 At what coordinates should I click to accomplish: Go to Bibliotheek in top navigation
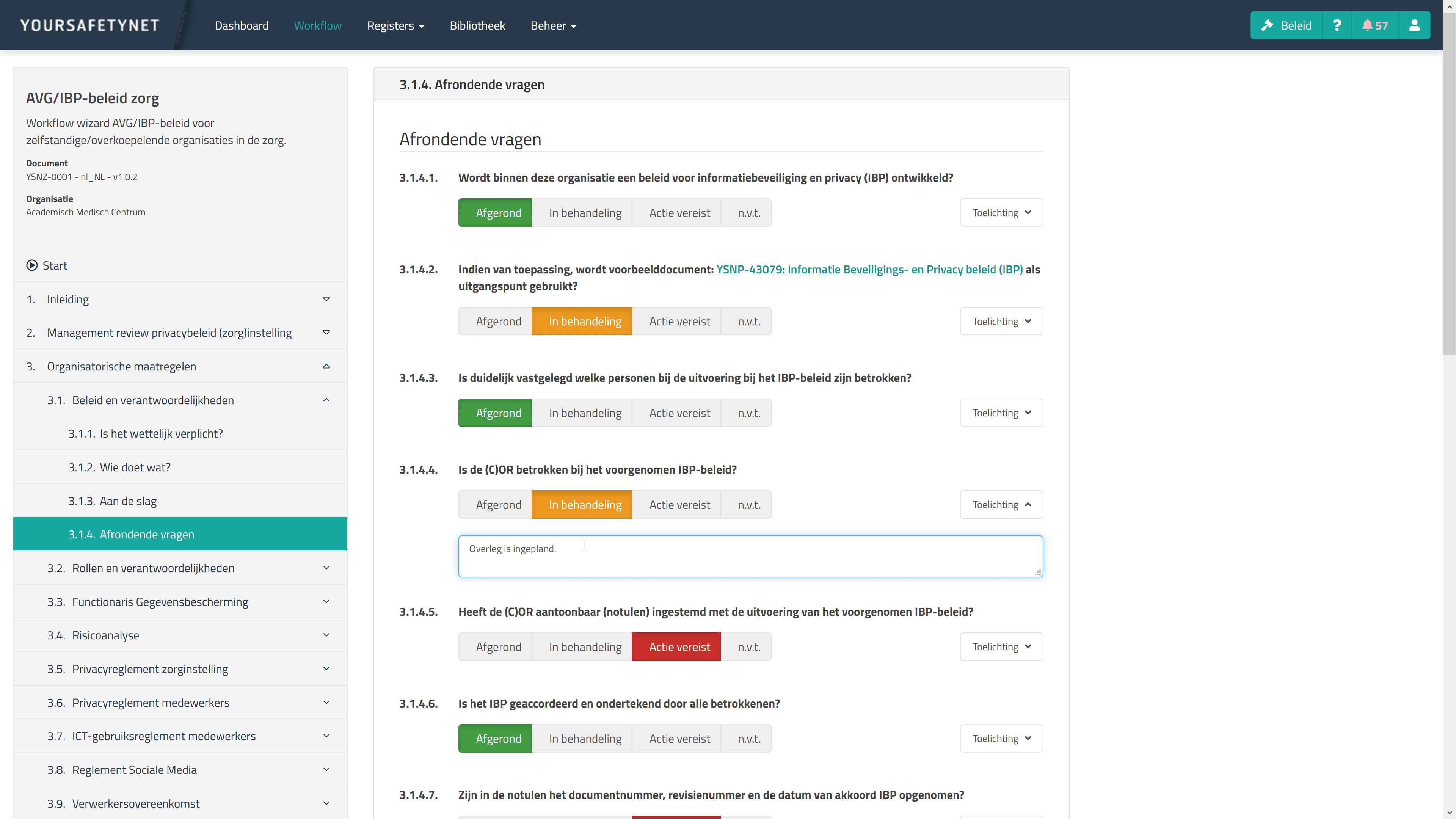click(x=477, y=25)
